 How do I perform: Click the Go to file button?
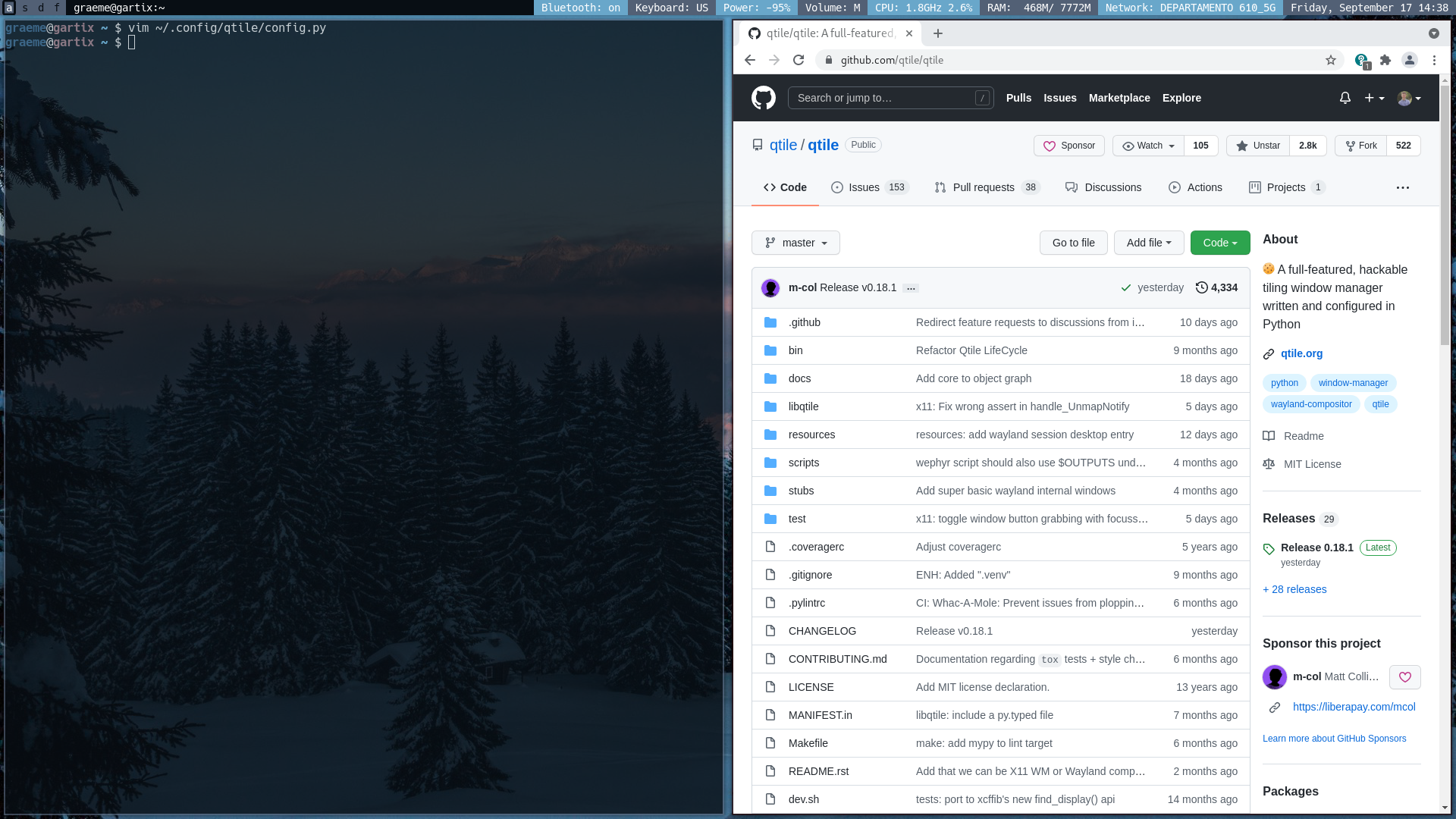pos(1073,243)
